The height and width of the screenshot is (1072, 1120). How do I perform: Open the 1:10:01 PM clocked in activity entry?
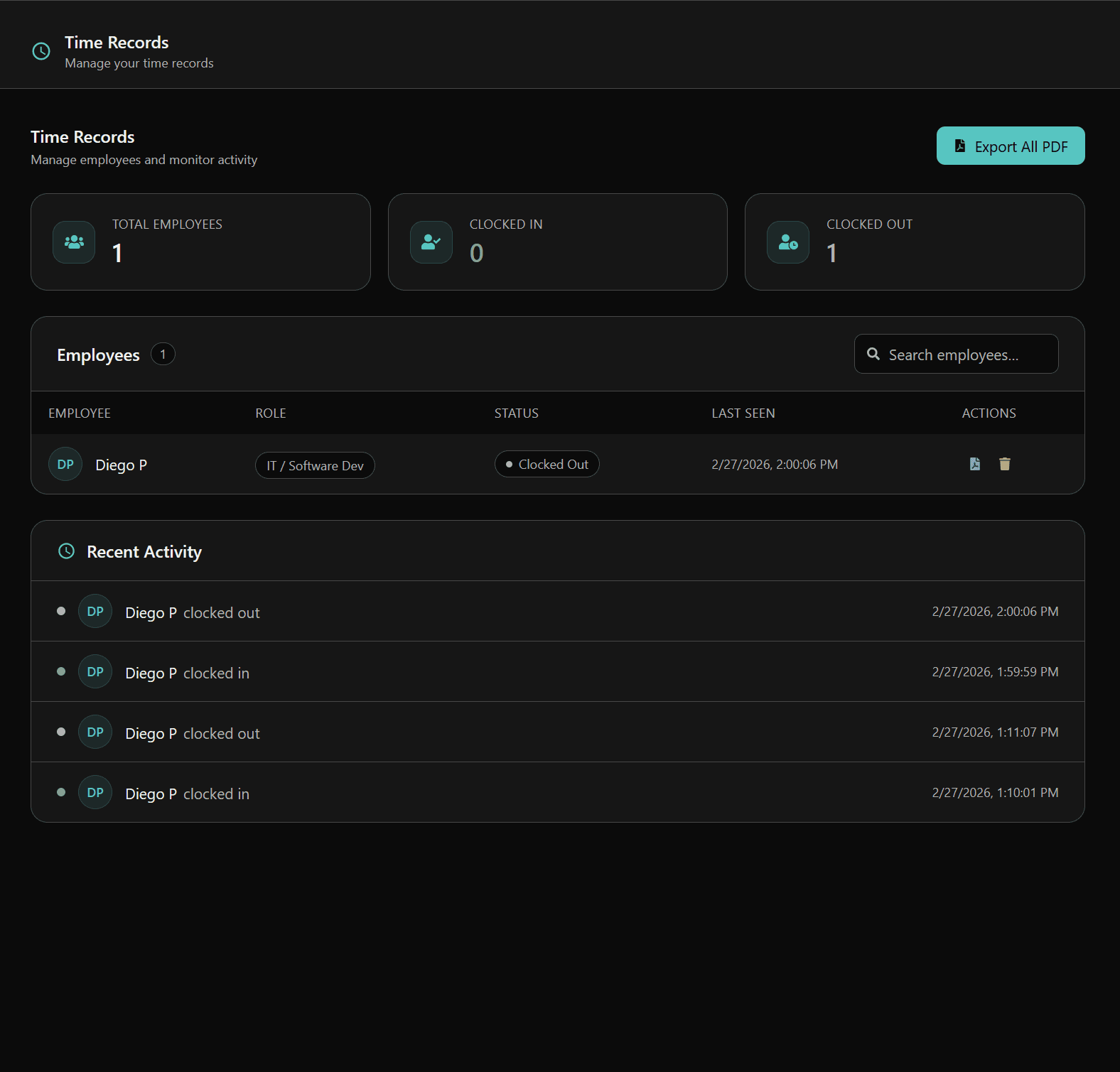click(557, 793)
